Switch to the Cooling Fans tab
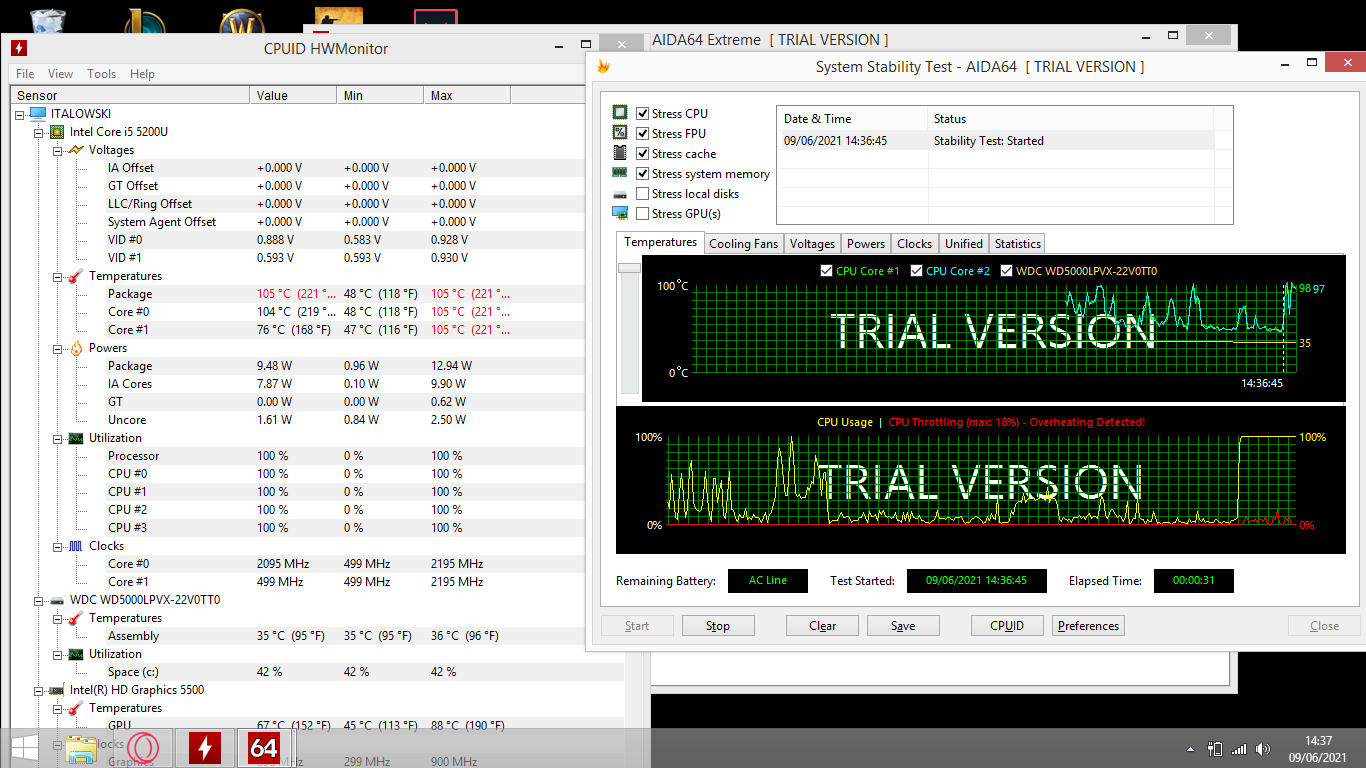 (743, 244)
